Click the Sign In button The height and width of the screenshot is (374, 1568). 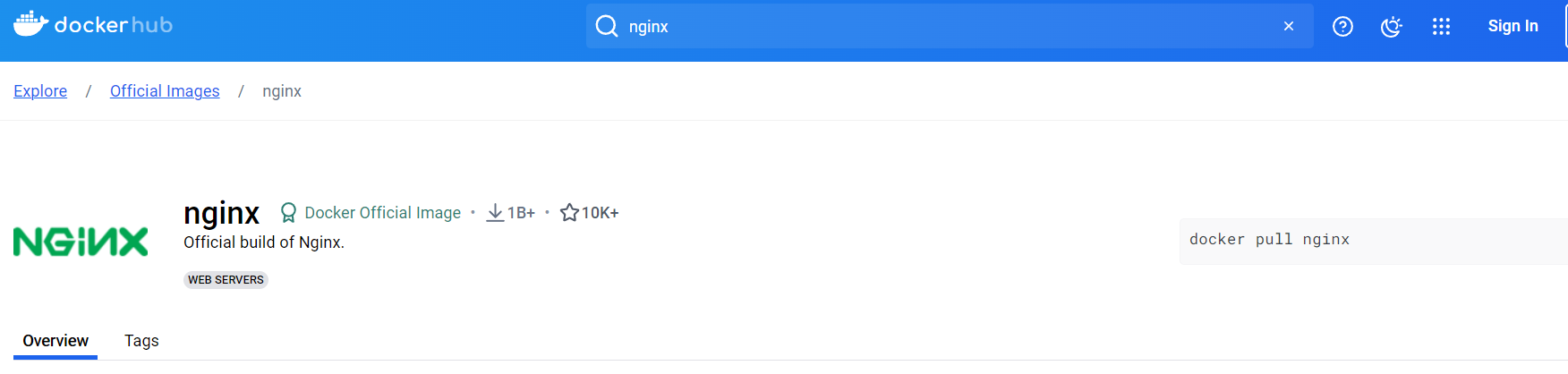point(1513,26)
